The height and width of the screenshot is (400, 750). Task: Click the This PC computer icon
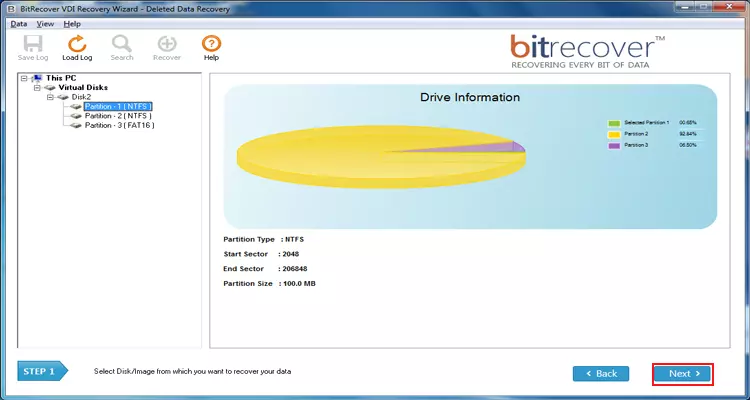tap(37, 78)
